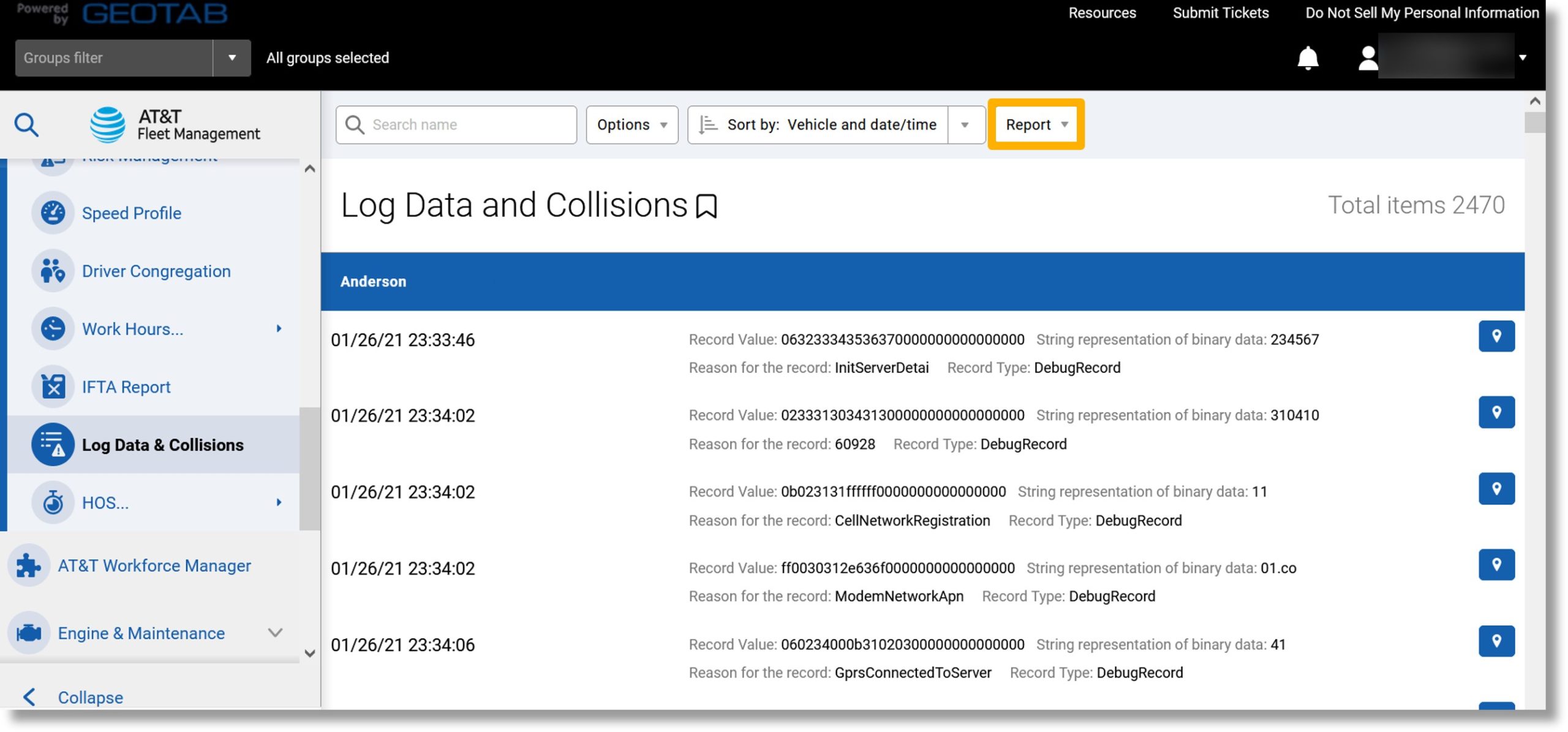Click the Anderson vehicle group header
The width and height of the screenshot is (1568, 732).
[x=922, y=282]
